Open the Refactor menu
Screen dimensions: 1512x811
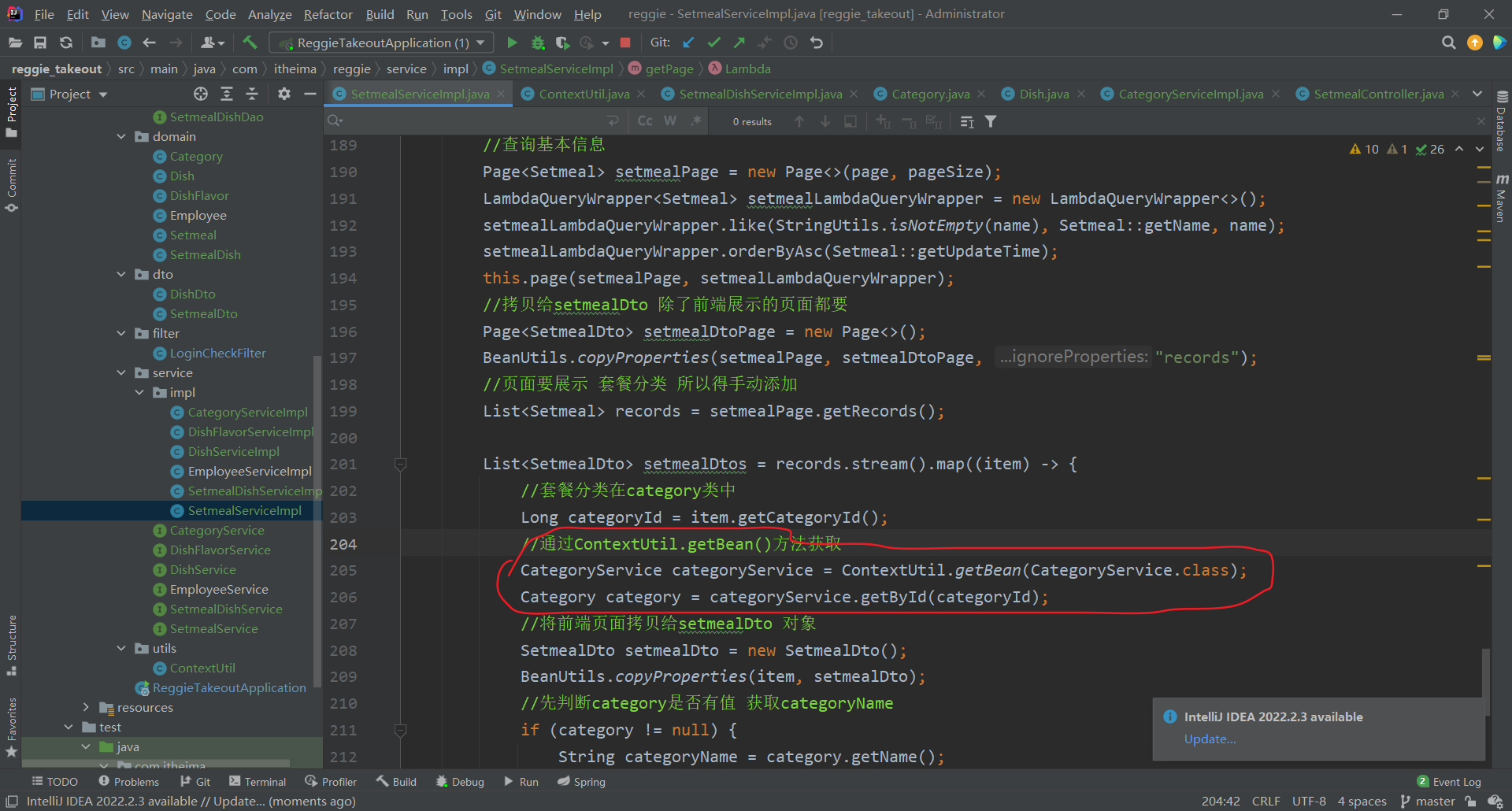click(328, 14)
